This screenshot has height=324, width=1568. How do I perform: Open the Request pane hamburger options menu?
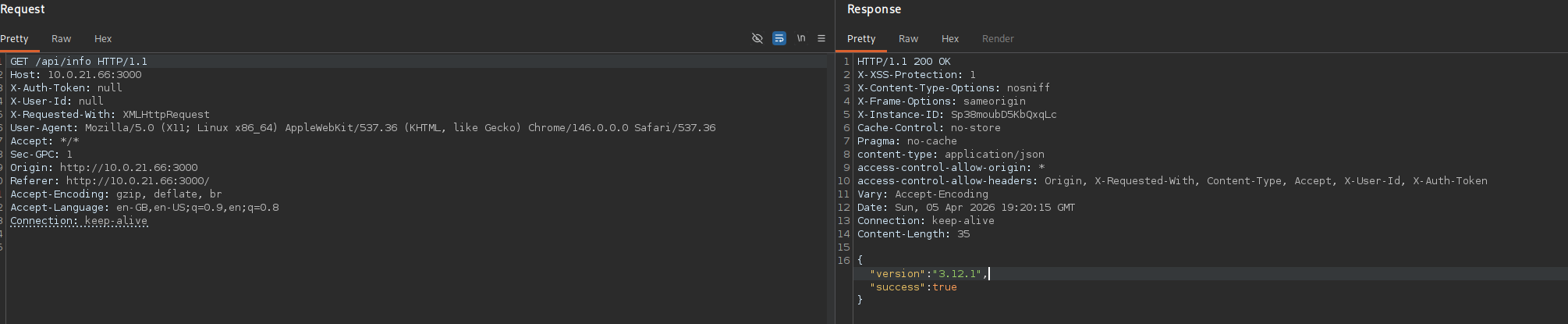coord(821,38)
